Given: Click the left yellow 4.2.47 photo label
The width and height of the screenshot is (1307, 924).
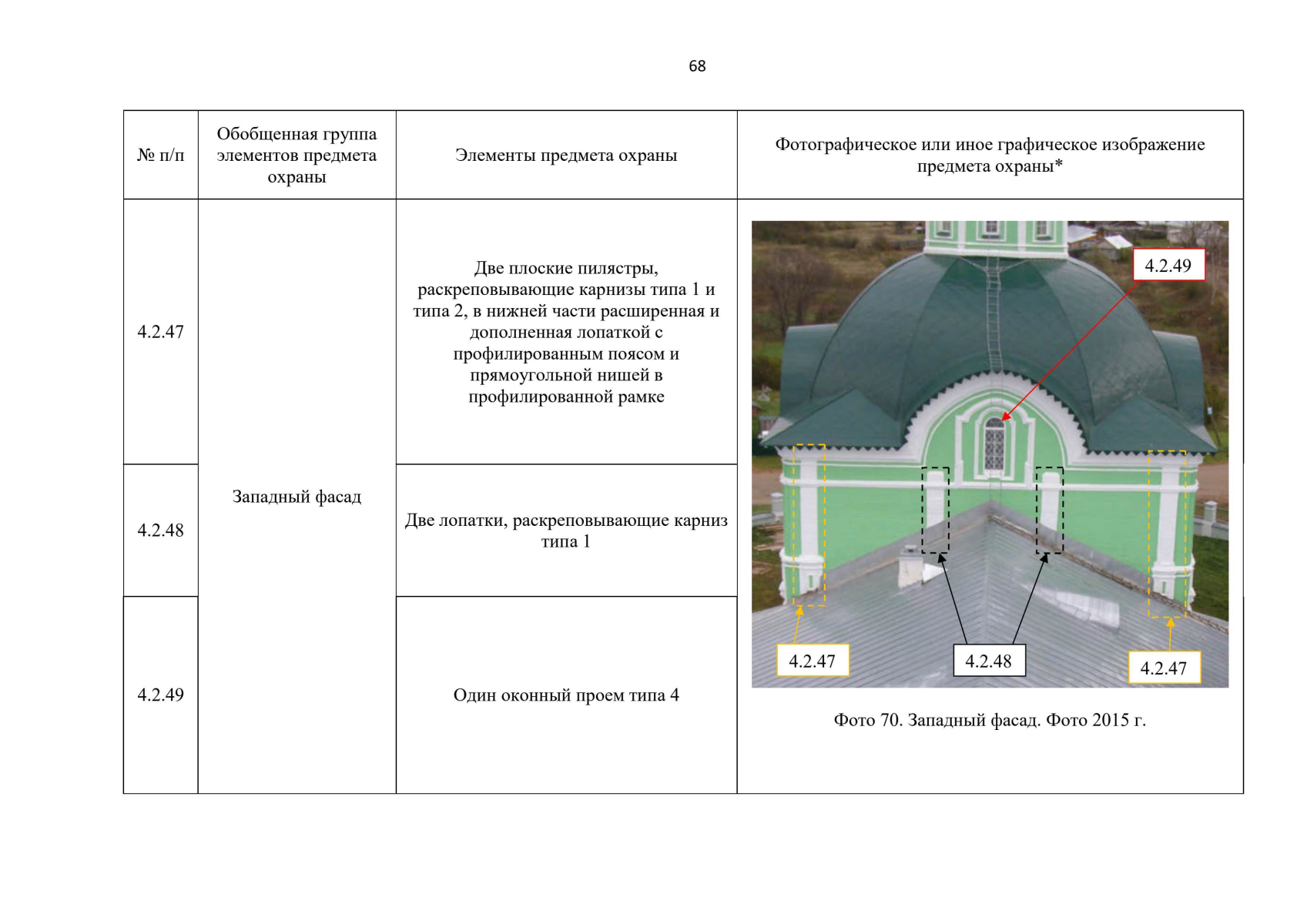Looking at the screenshot, I should [812, 661].
